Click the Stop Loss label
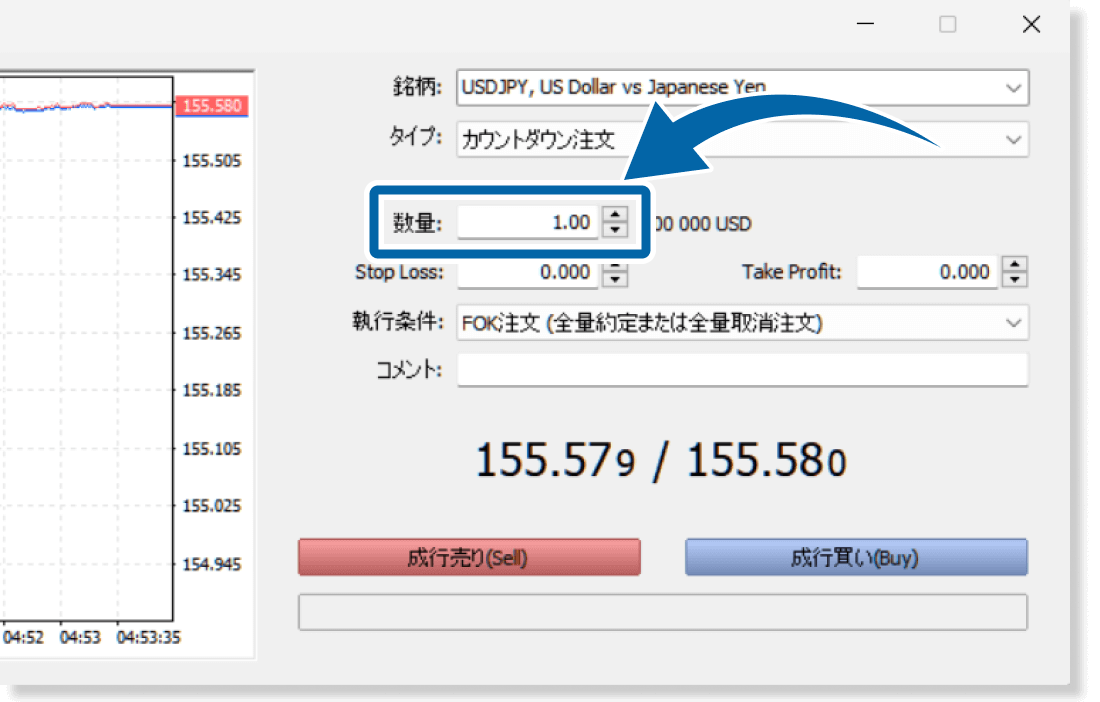 [399, 272]
